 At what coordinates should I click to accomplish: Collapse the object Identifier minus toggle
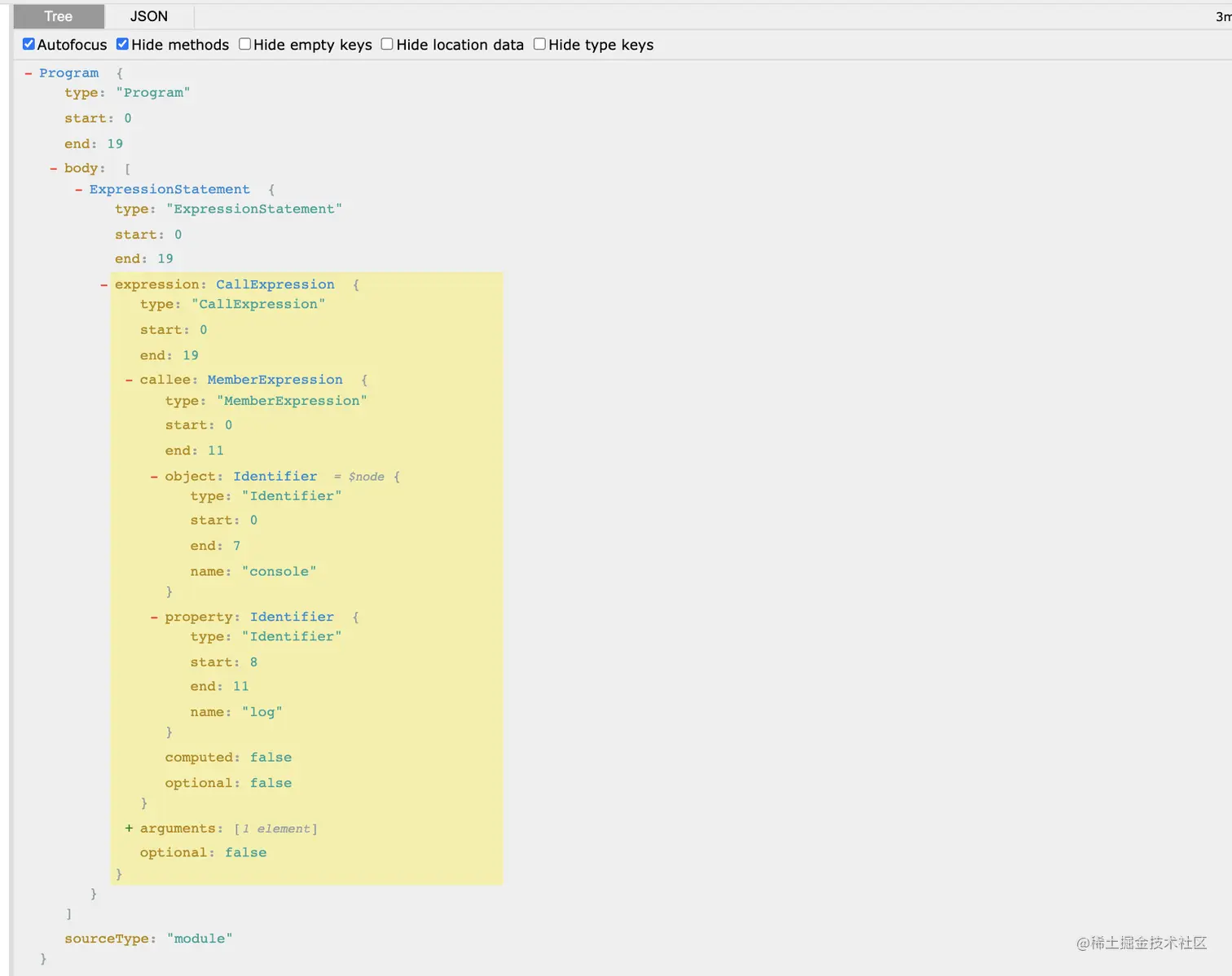[155, 477]
